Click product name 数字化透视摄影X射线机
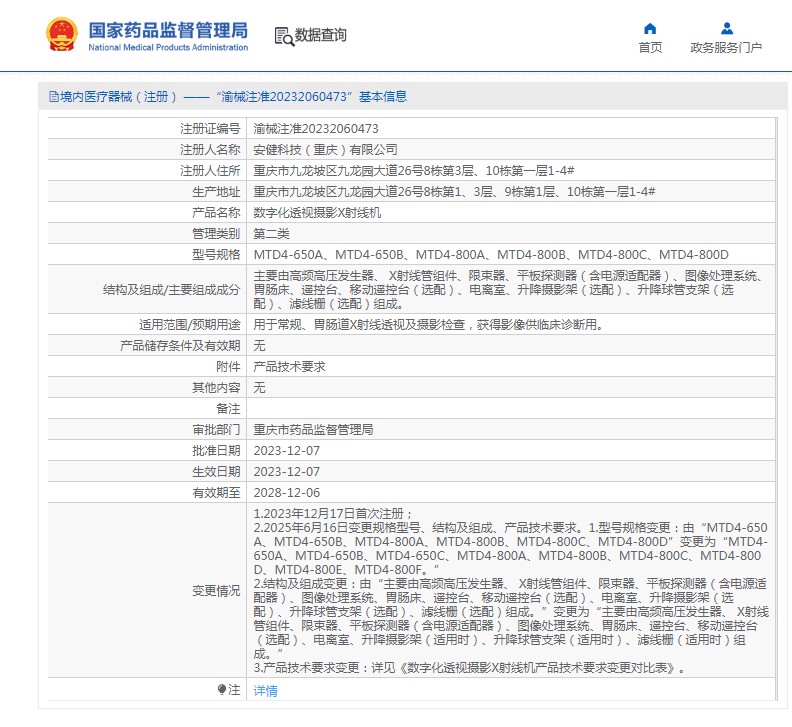The image size is (792, 727). 317,213
